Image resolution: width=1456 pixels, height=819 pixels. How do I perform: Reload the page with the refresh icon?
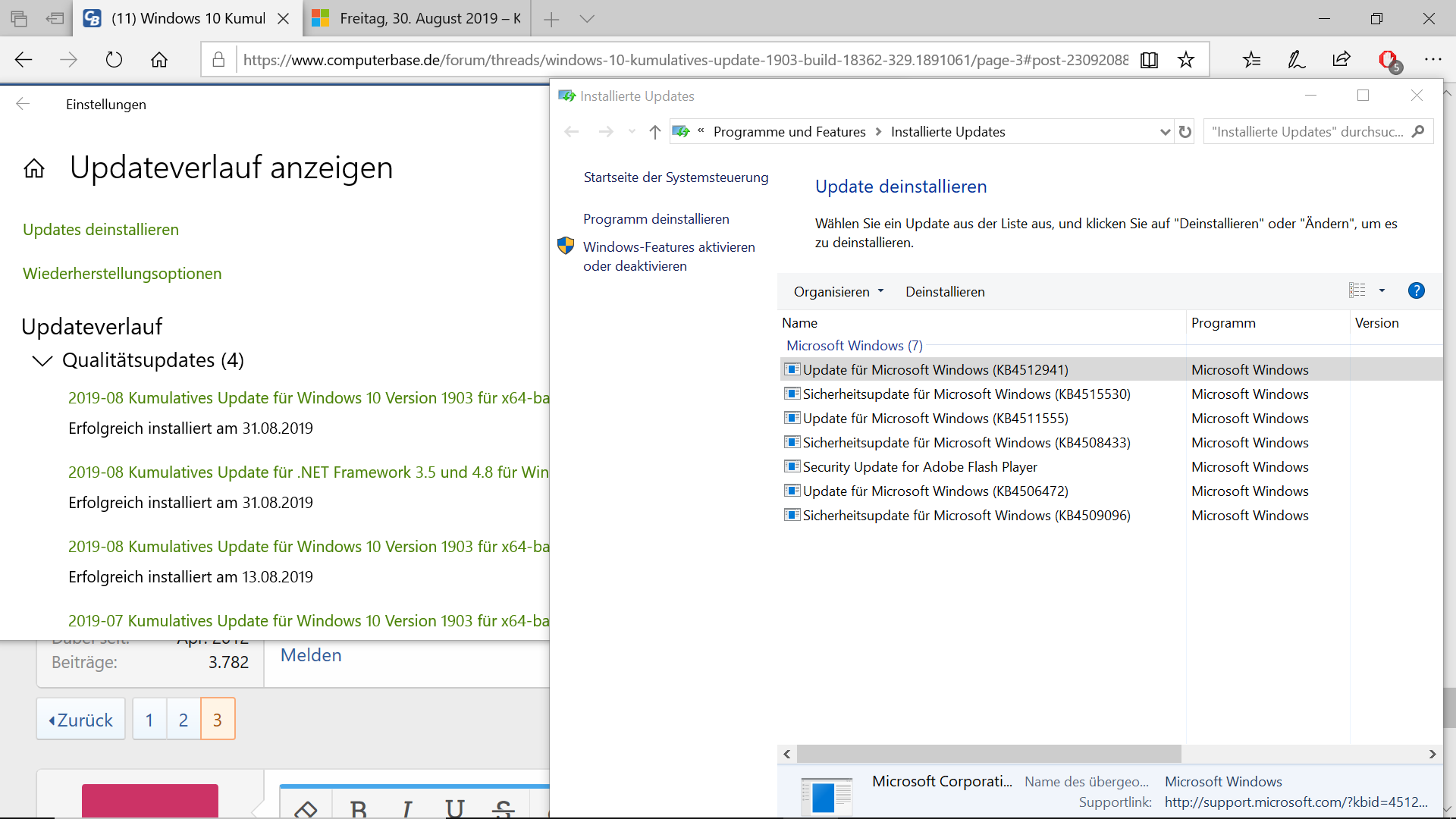pyautogui.click(x=114, y=60)
